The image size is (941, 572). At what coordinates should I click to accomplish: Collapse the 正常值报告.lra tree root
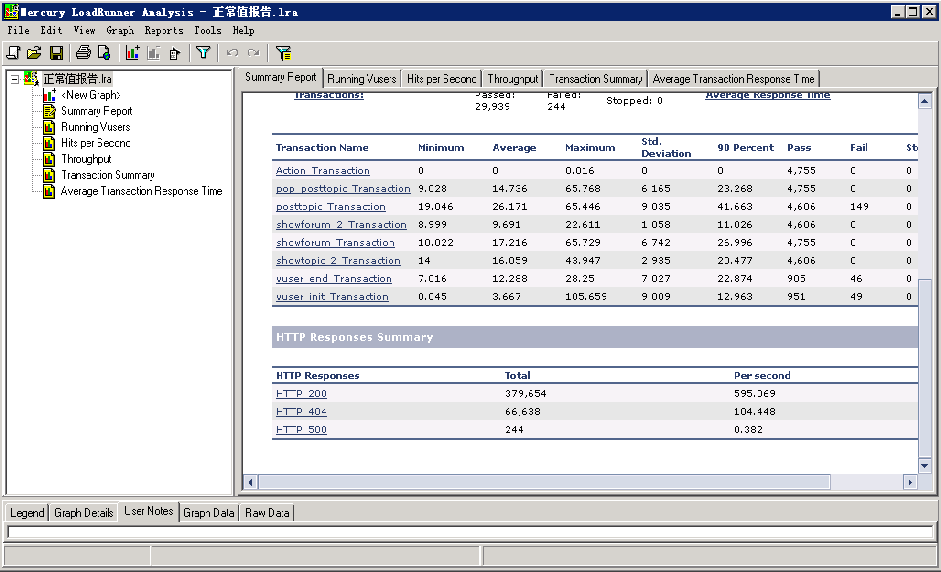[x=14, y=79]
